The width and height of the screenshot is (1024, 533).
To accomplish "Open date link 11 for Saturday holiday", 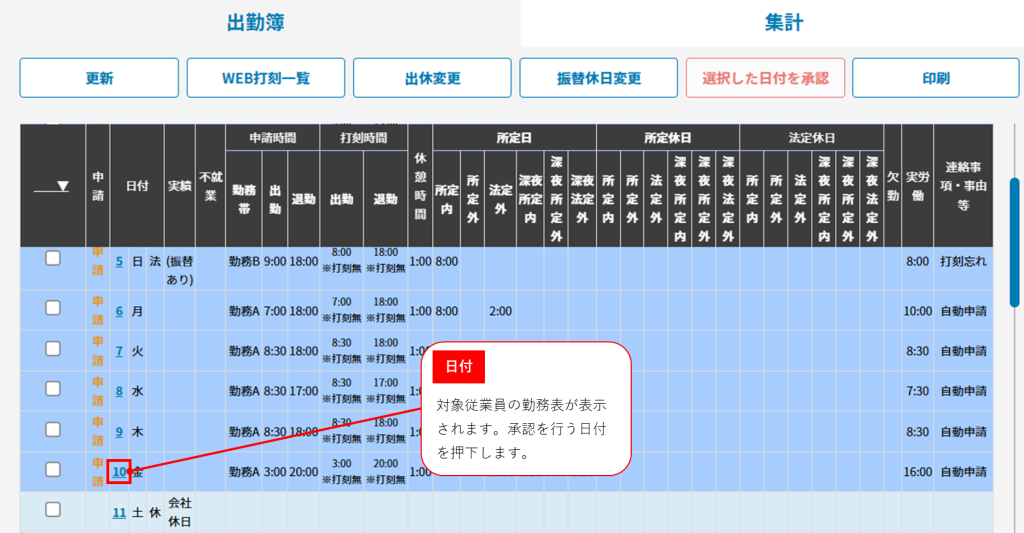I will (119, 513).
